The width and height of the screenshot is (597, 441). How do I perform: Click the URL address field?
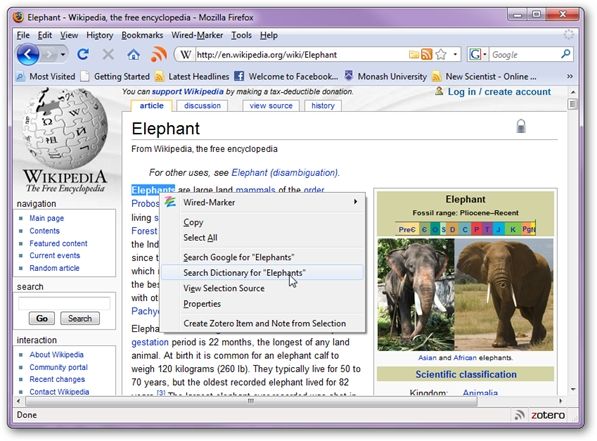301,55
